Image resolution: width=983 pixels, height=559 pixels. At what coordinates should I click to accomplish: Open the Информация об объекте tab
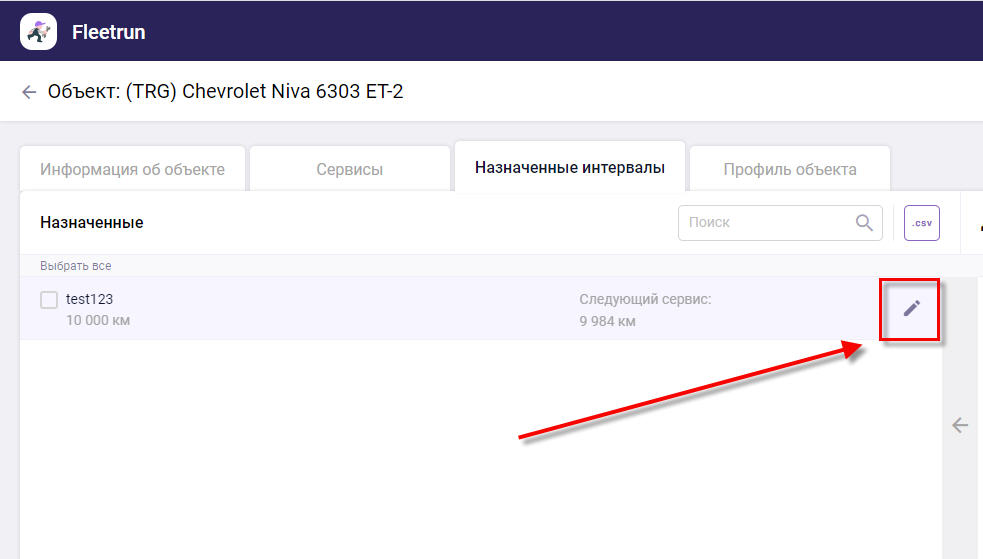(132, 169)
